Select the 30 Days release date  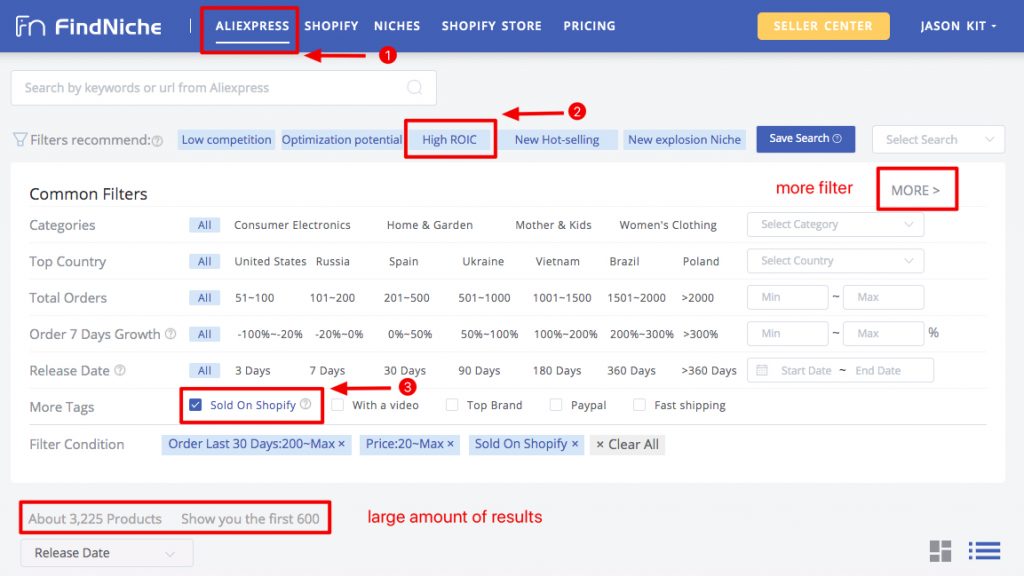pos(405,371)
